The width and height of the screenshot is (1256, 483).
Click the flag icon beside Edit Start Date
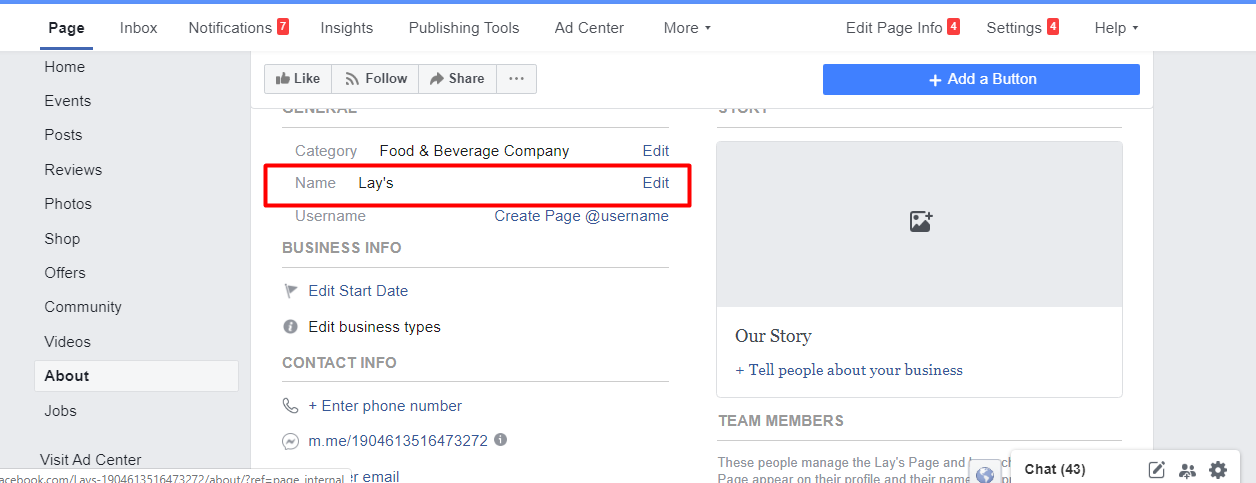[x=291, y=291]
